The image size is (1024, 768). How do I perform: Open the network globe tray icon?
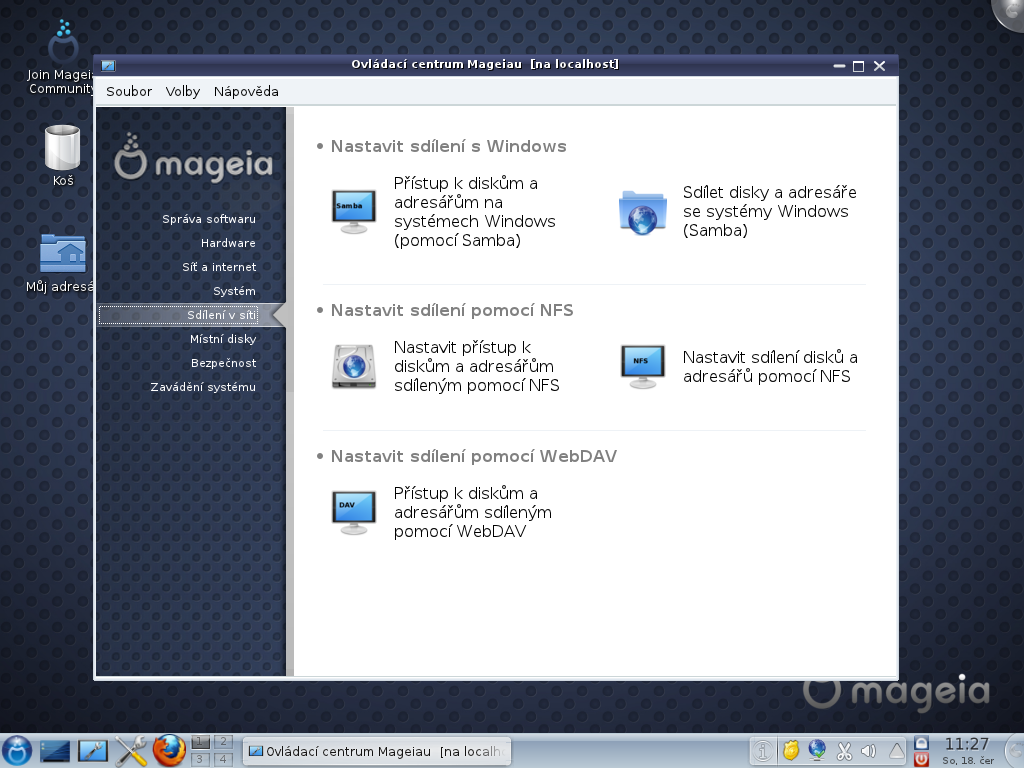click(817, 751)
